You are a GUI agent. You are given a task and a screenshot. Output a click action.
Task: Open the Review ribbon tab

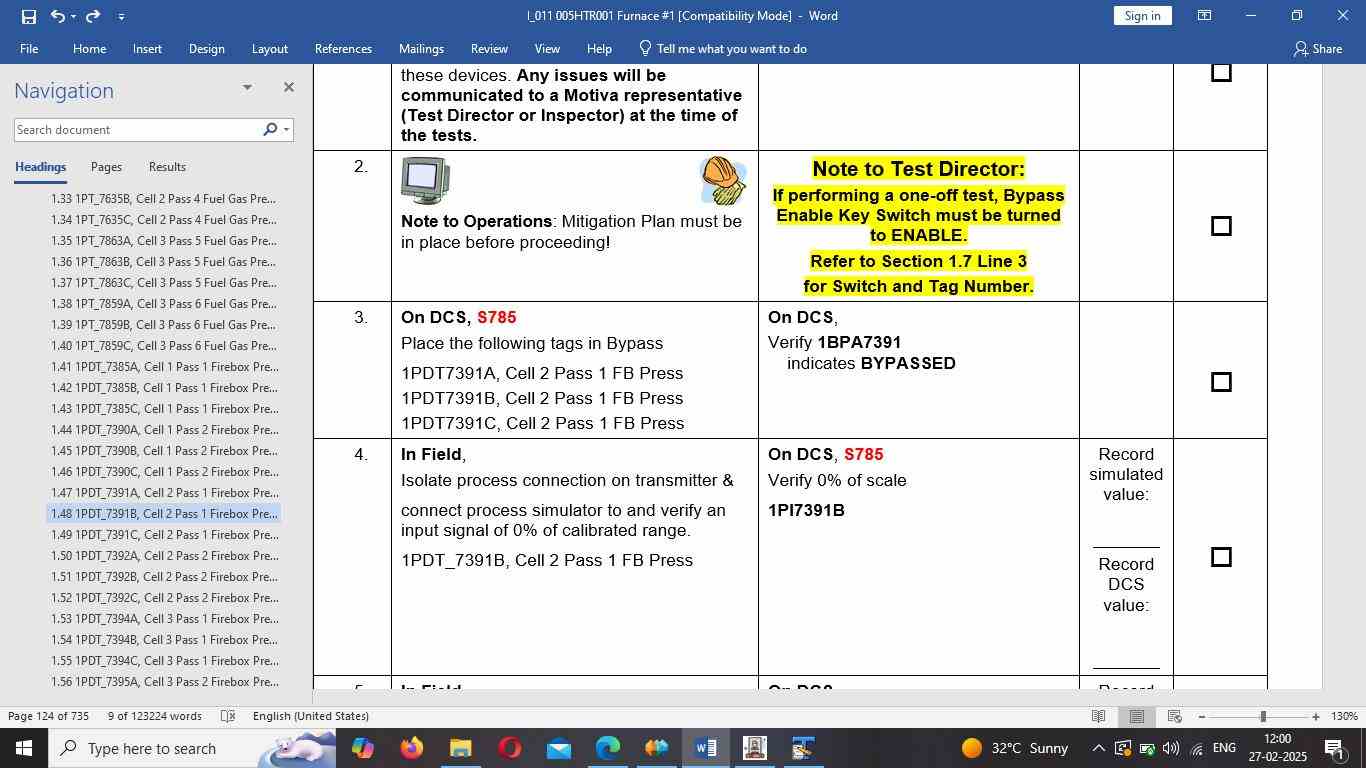489,48
